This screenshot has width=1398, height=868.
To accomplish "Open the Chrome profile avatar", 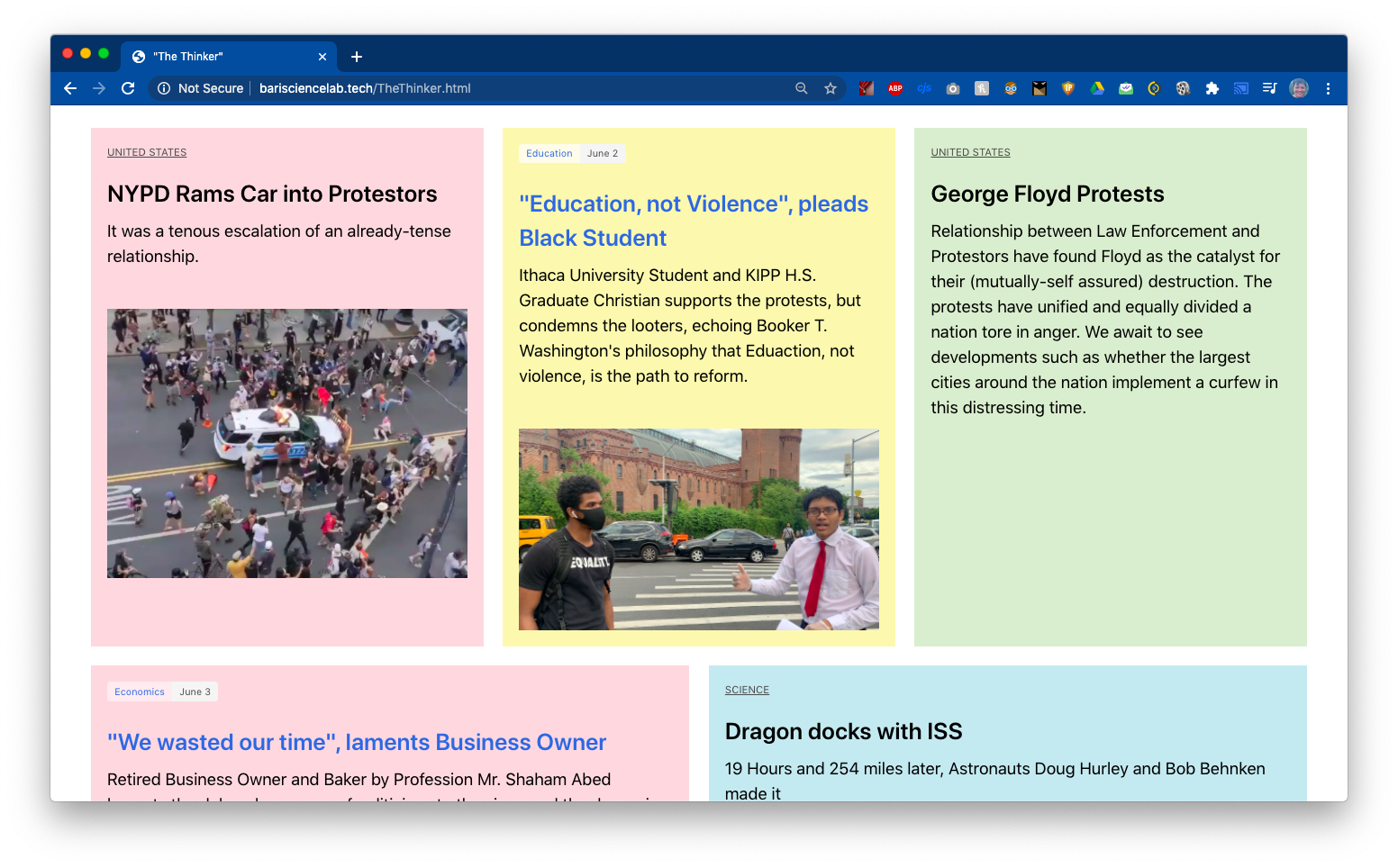I will 1299,88.
